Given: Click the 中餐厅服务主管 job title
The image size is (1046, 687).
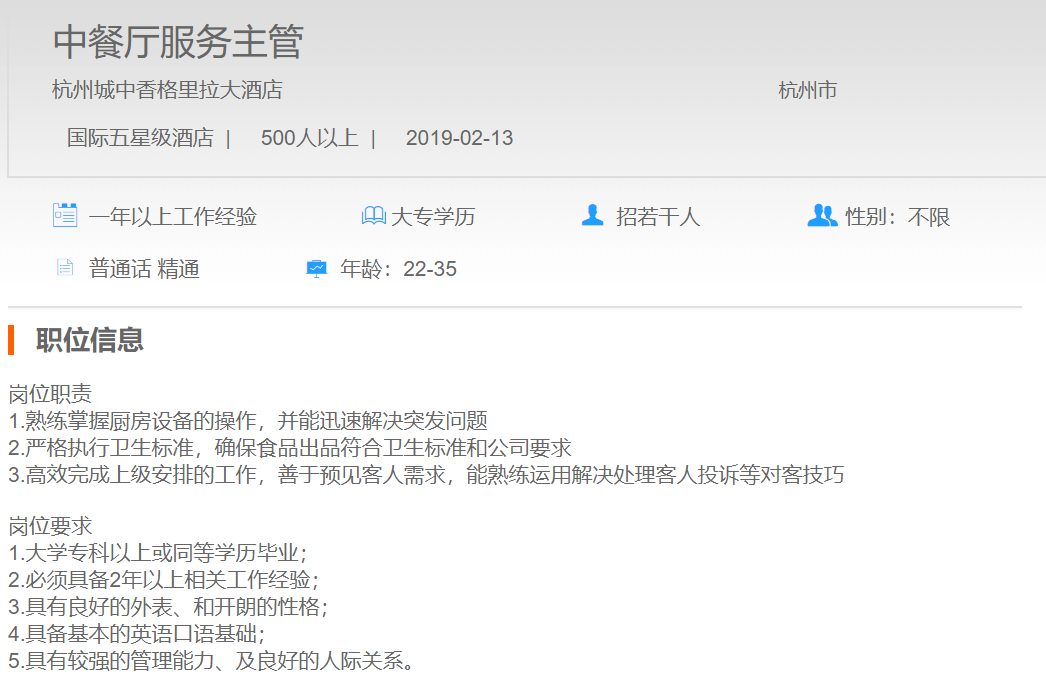Looking at the screenshot, I should pos(178,42).
